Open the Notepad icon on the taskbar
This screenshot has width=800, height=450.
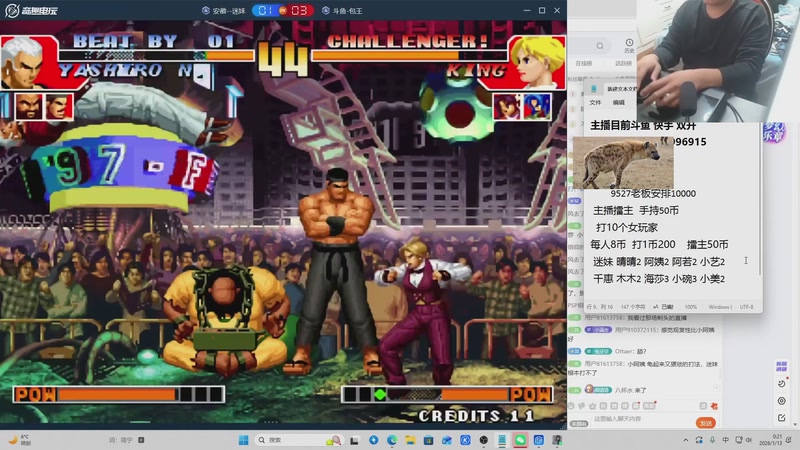502,440
